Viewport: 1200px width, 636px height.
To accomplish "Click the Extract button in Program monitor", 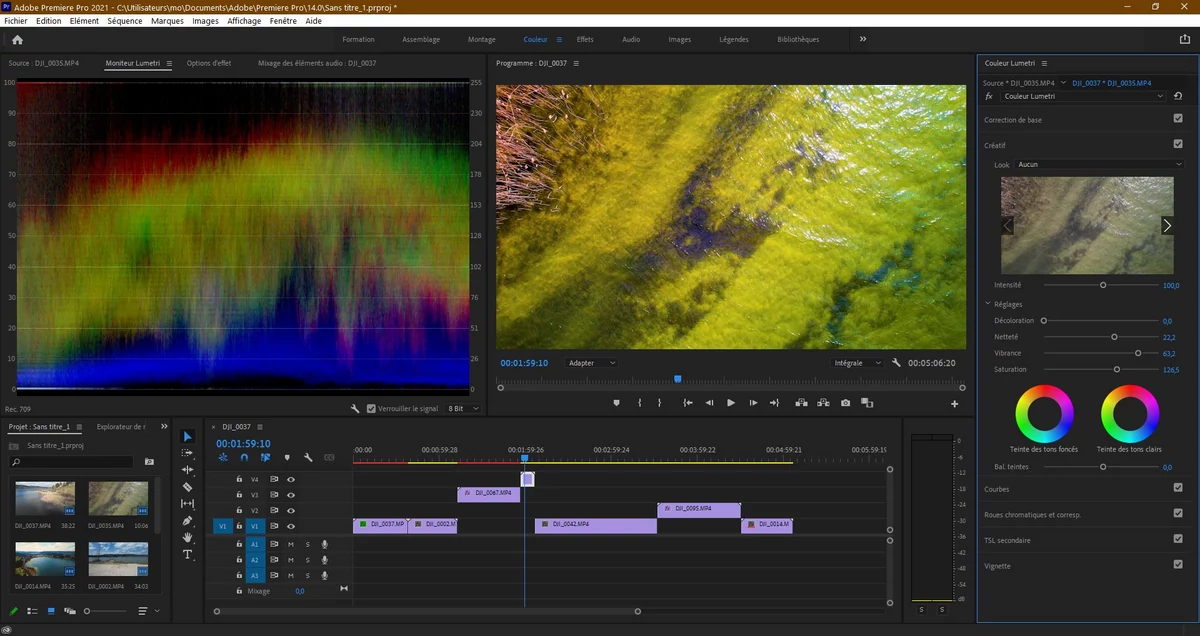I will (824, 403).
